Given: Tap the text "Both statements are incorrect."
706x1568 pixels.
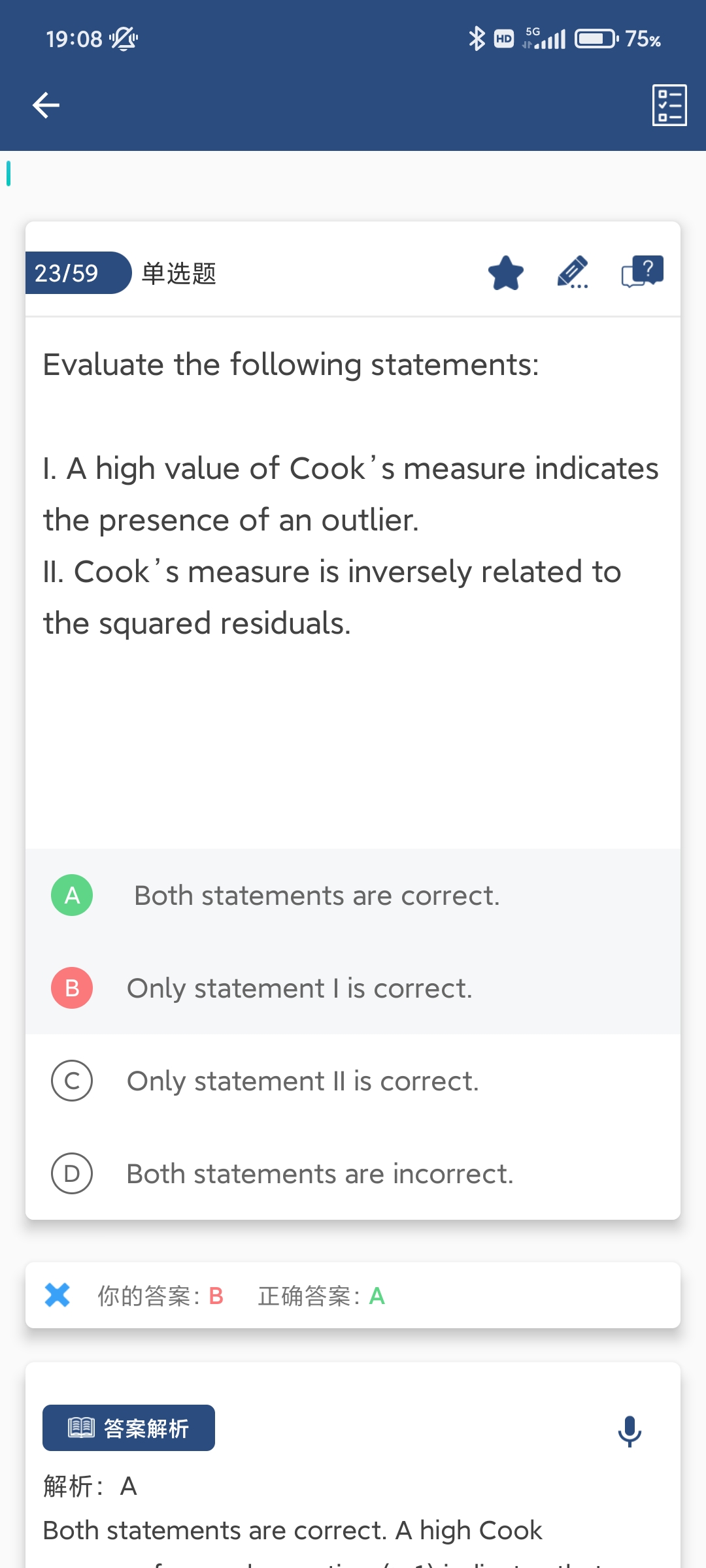Looking at the screenshot, I should pyautogui.click(x=320, y=1174).
